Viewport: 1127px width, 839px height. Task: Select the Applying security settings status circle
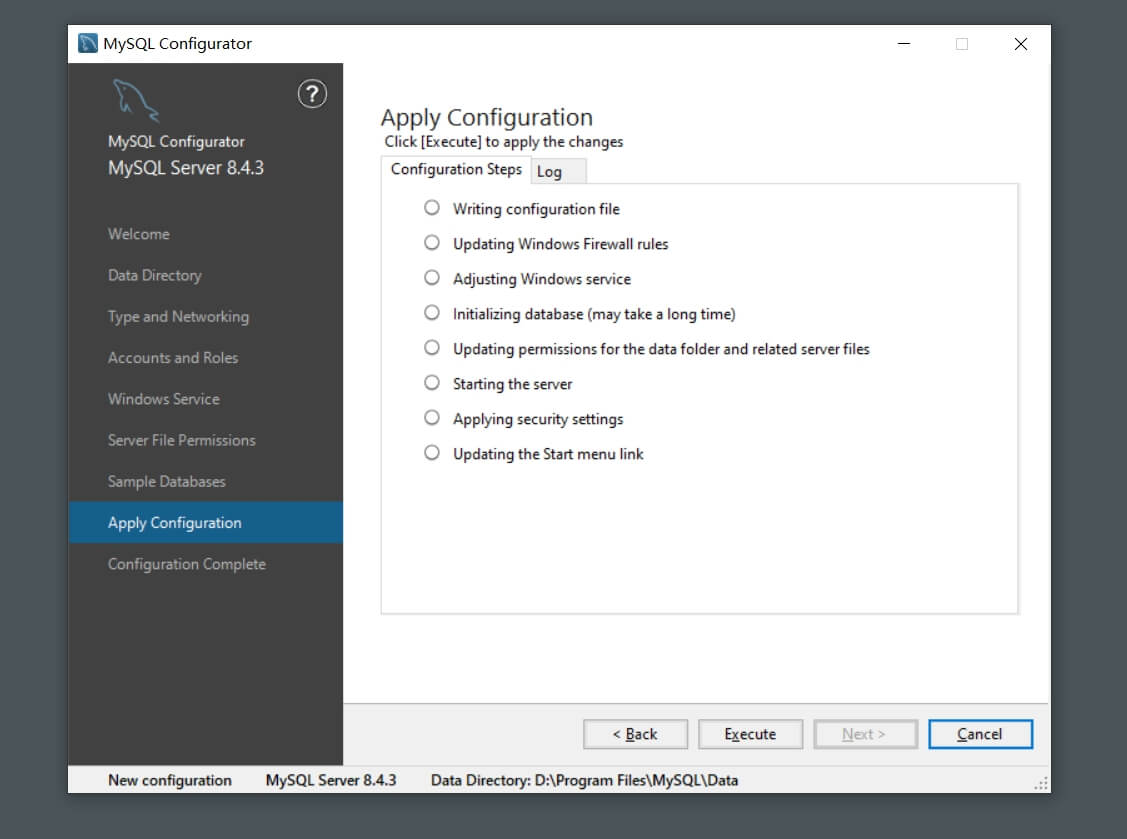pyautogui.click(x=431, y=418)
